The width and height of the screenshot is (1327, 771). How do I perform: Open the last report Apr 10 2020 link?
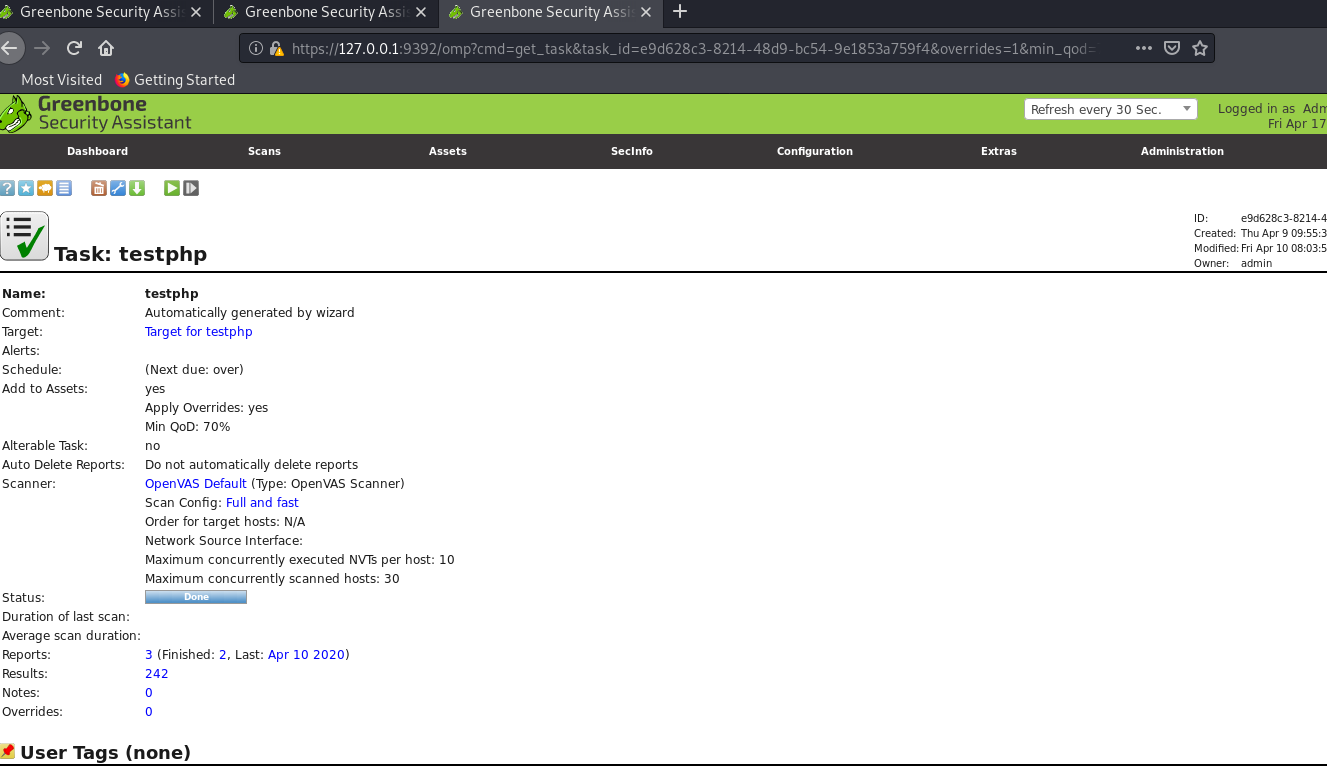point(306,654)
